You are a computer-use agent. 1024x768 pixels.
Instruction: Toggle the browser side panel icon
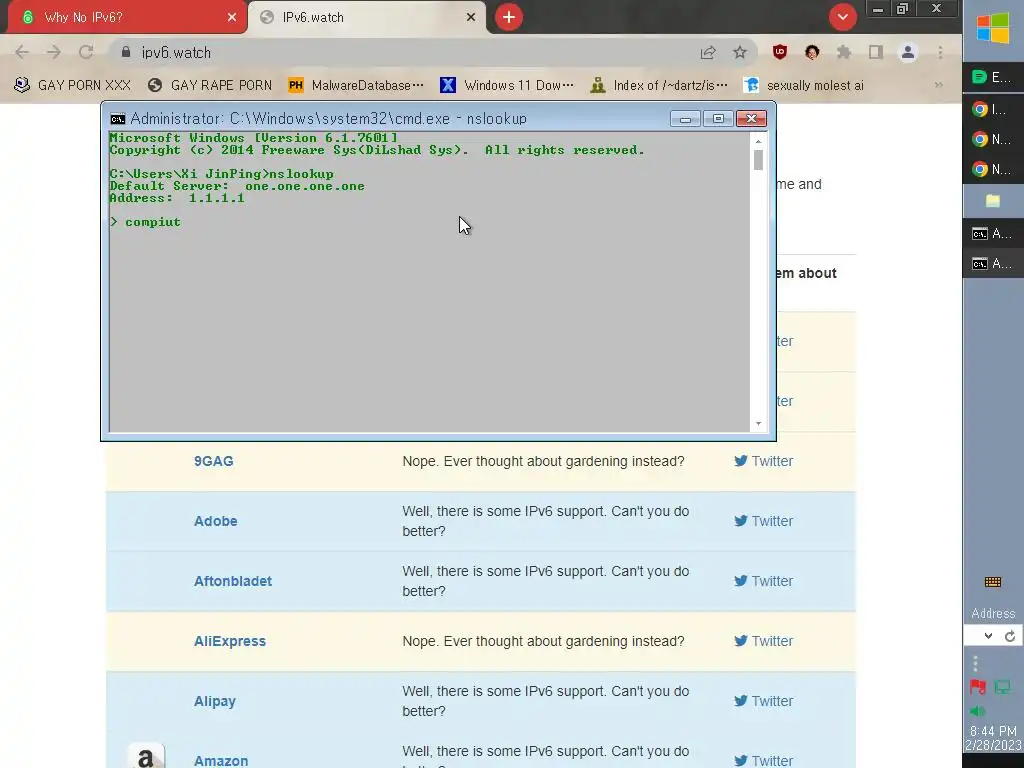click(x=876, y=52)
